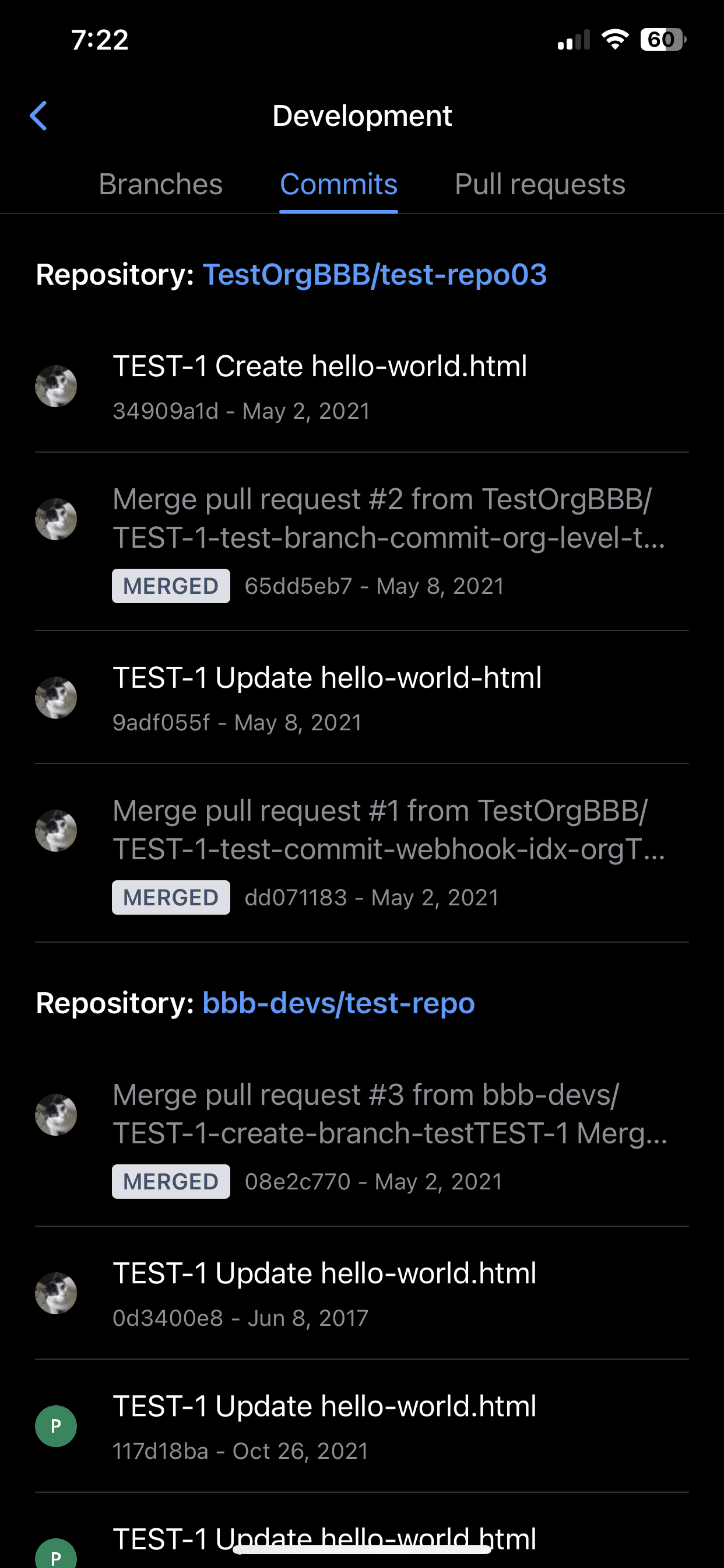This screenshot has height=1568, width=724.
Task: Tap the avatar beside merge pull request #2
Action: coord(56,519)
